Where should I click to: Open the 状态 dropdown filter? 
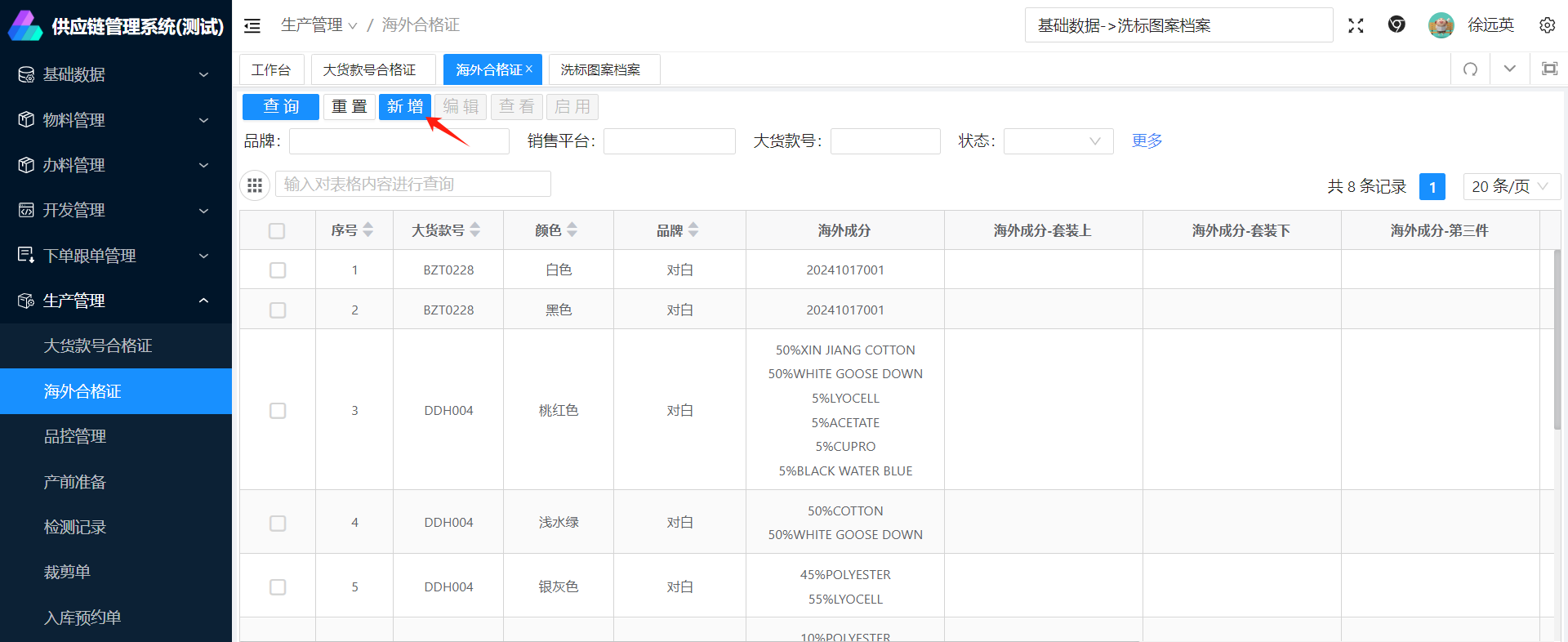1058,141
